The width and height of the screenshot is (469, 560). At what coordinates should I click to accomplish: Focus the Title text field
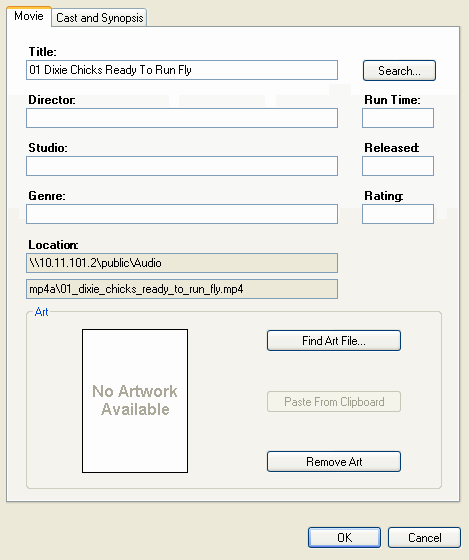[182, 70]
